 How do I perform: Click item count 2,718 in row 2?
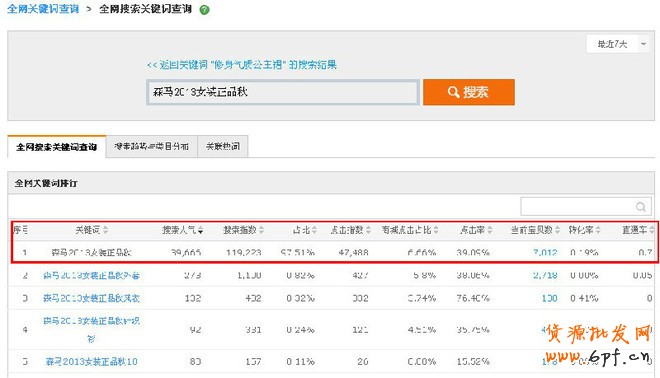[545, 276]
